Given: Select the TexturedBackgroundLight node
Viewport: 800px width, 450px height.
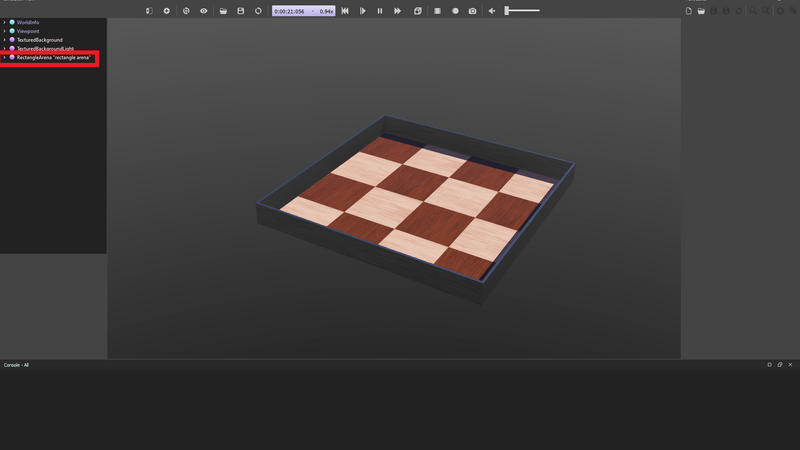Looking at the screenshot, I should pos(45,49).
